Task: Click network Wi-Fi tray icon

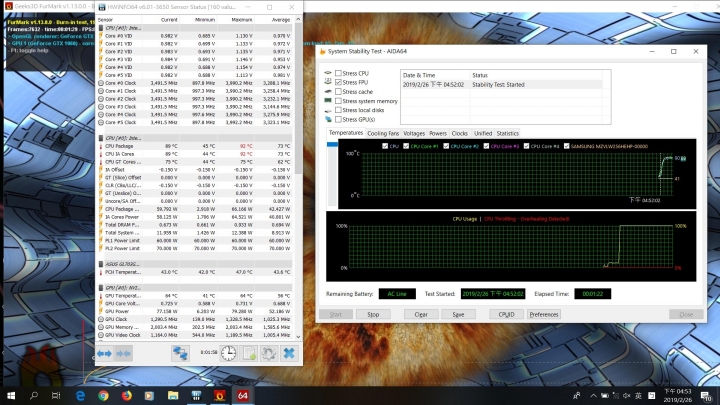Action: [616, 395]
